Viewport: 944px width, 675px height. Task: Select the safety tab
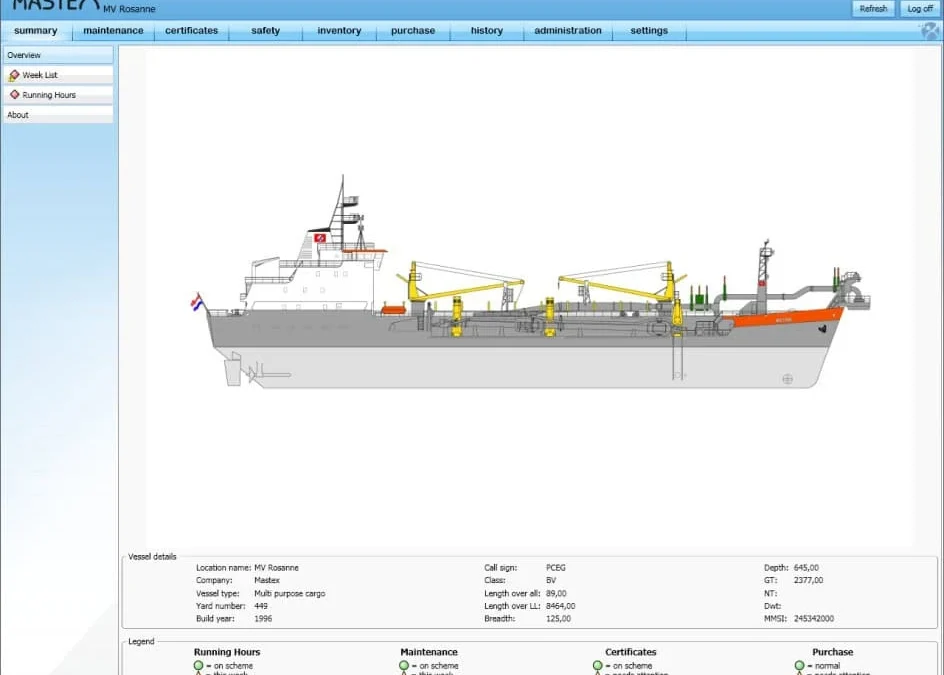click(264, 31)
